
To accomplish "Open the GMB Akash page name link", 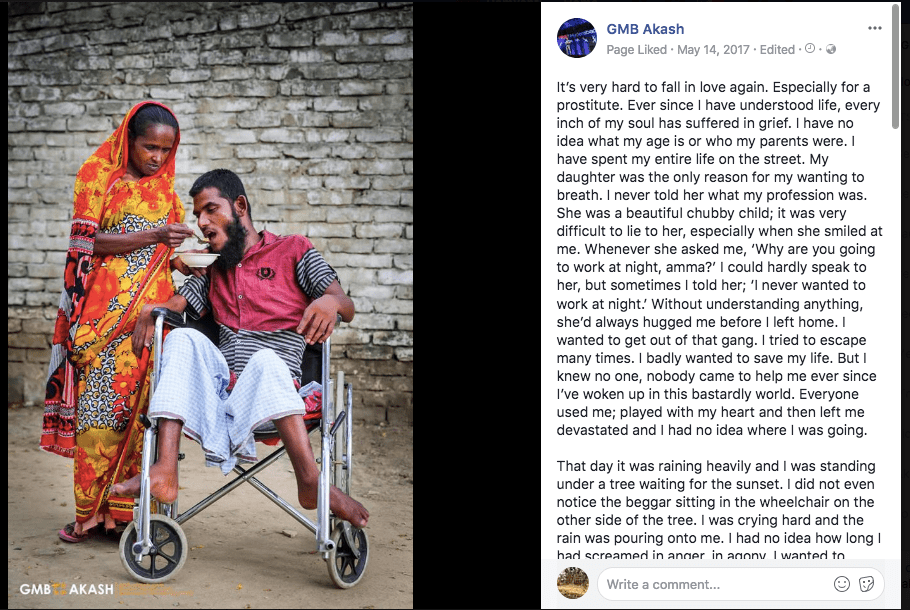I will click(x=645, y=29).
